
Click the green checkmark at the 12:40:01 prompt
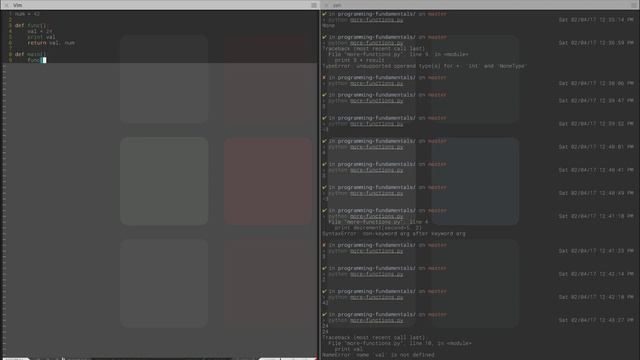click(324, 141)
